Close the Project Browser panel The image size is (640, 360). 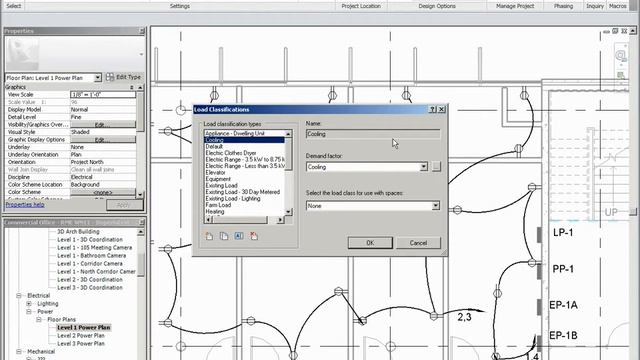142,222
